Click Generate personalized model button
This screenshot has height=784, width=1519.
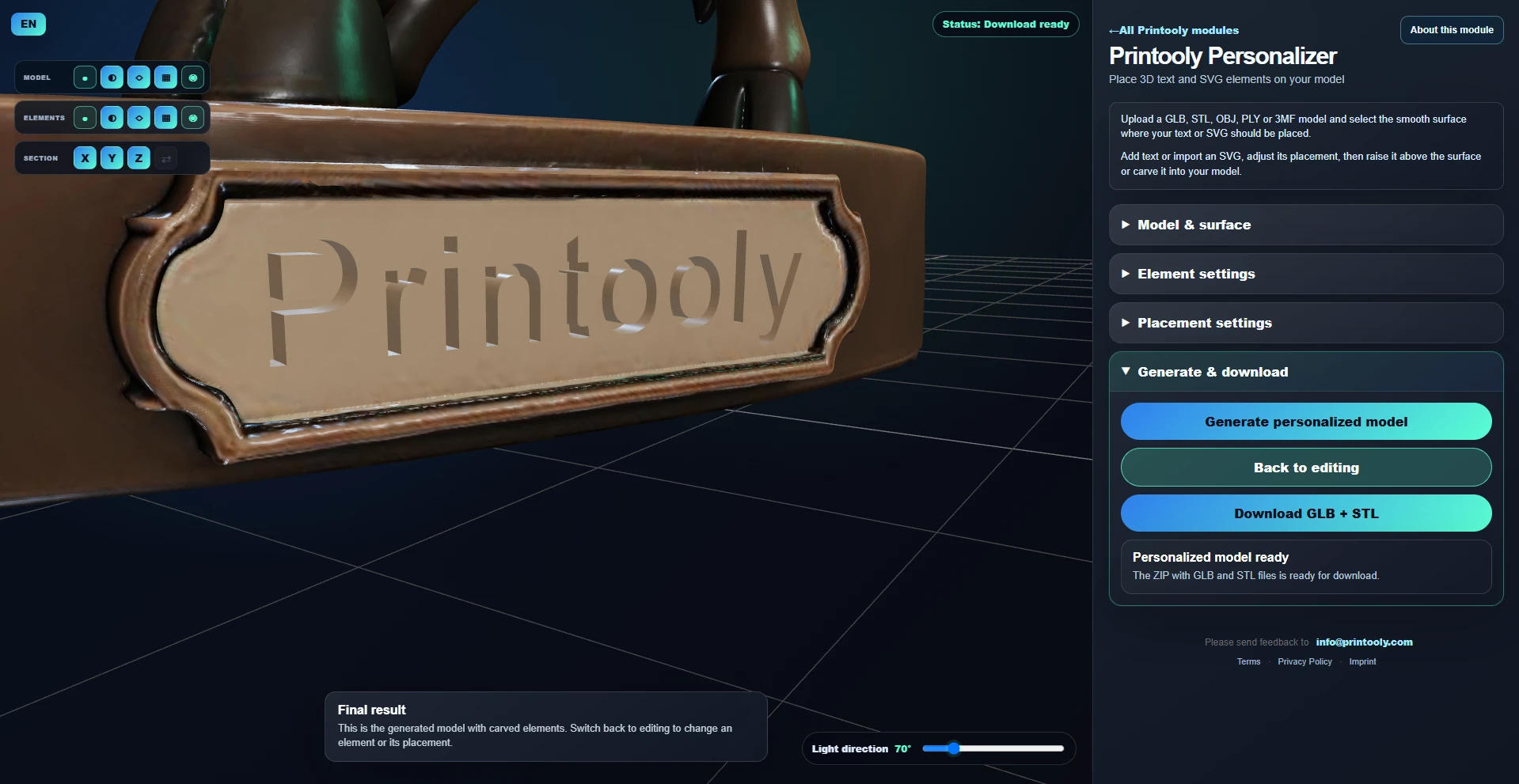[x=1306, y=422]
